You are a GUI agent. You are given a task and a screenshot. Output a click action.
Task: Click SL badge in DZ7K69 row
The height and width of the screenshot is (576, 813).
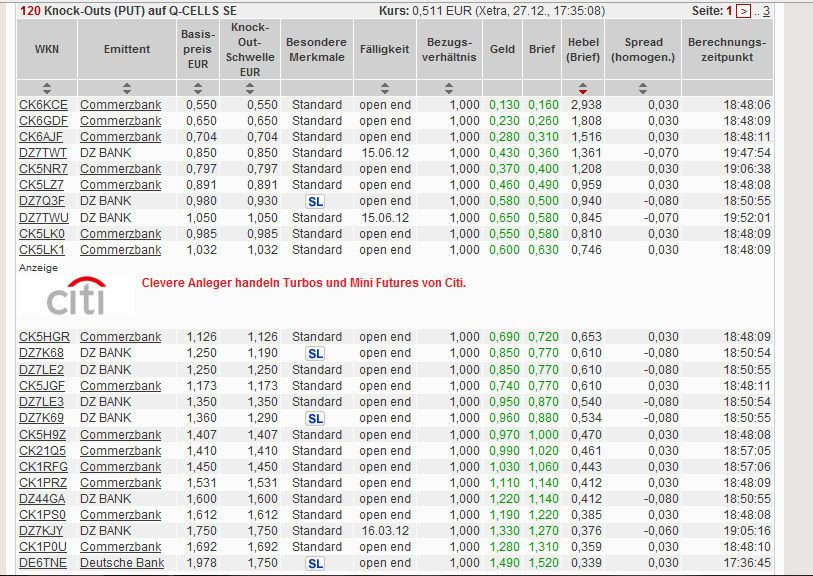(x=315, y=418)
